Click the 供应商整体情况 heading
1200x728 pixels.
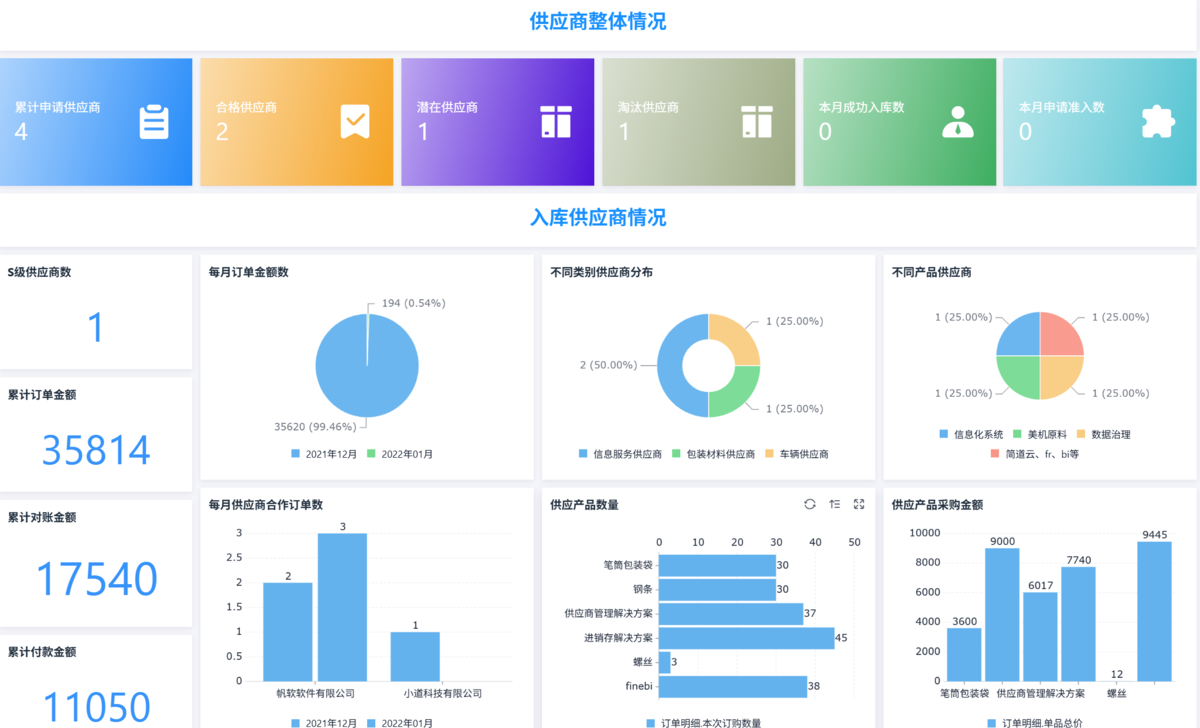click(598, 21)
